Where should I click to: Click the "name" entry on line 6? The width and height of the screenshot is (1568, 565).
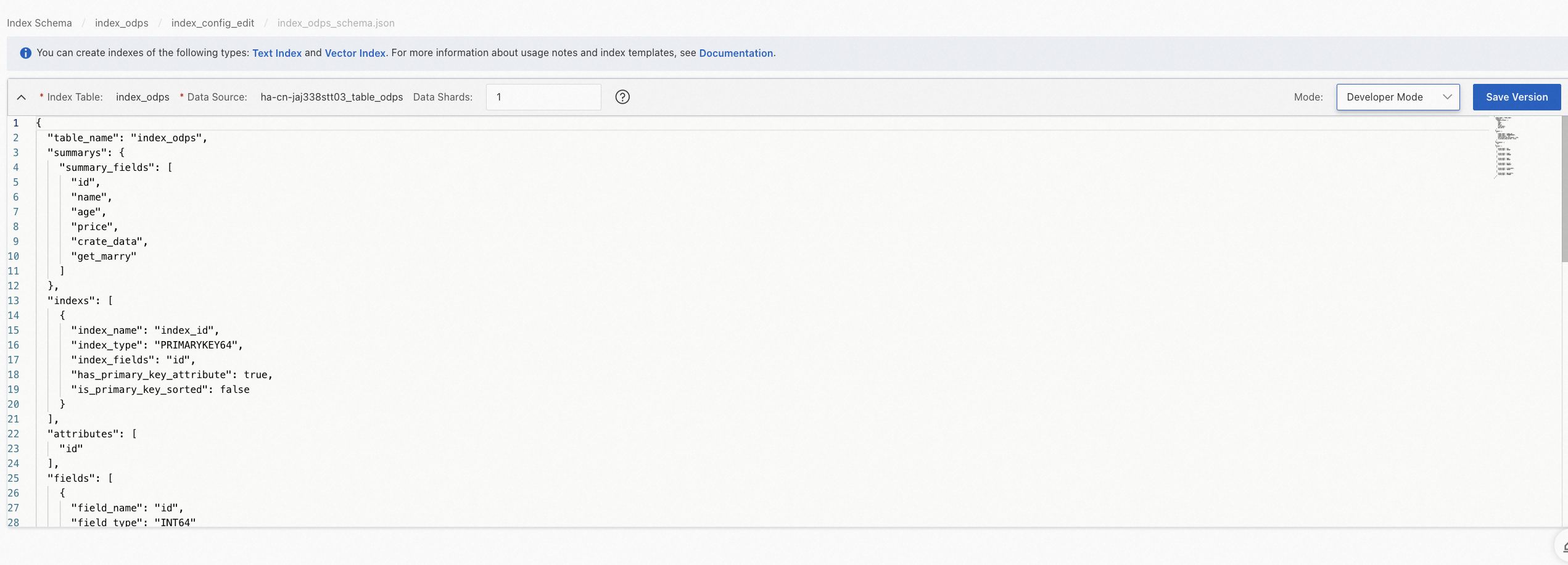(91, 197)
